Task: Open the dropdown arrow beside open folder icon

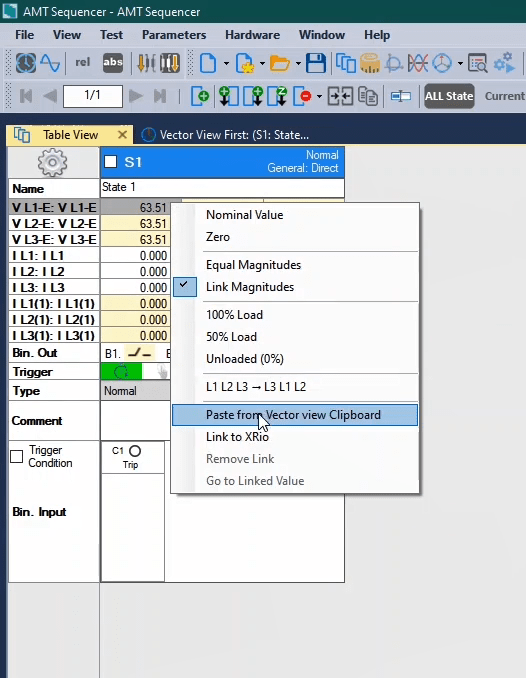Action: tap(298, 64)
